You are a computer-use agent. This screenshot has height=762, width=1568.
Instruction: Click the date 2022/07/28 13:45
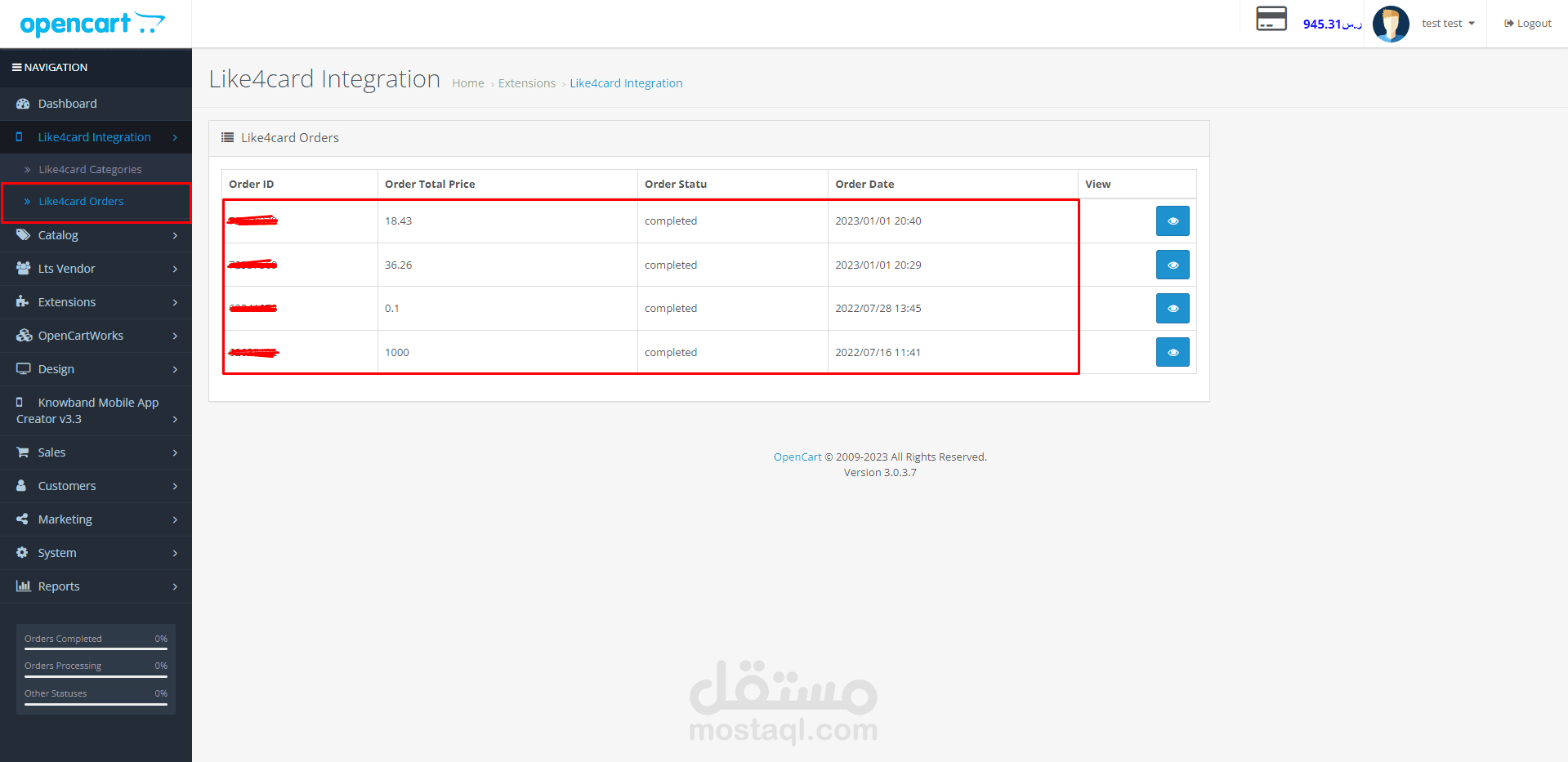click(x=878, y=309)
